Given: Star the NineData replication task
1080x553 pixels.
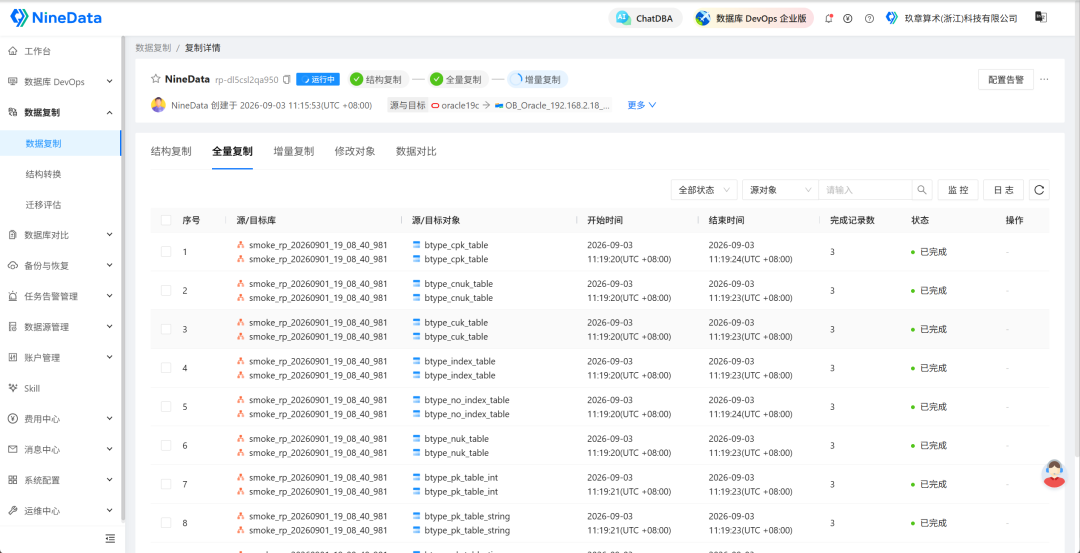Looking at the screenshot, I should pyautogui.click(x=156, y=79).
